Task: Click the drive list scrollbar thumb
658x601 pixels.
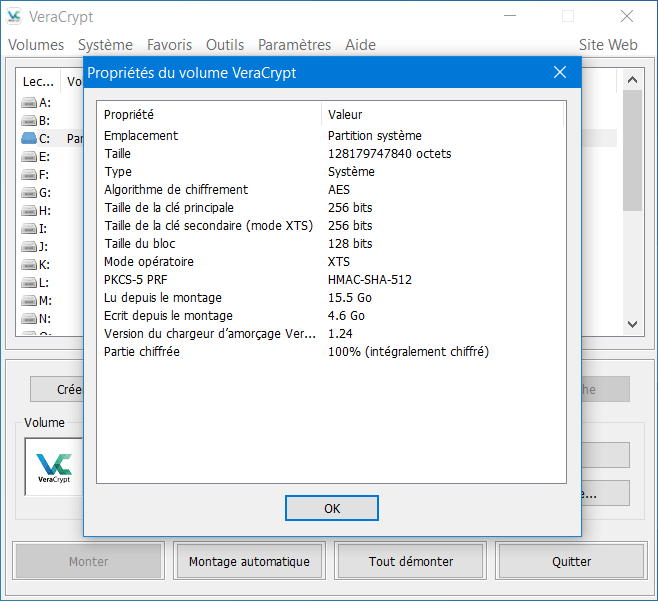Action: [632, 150]
